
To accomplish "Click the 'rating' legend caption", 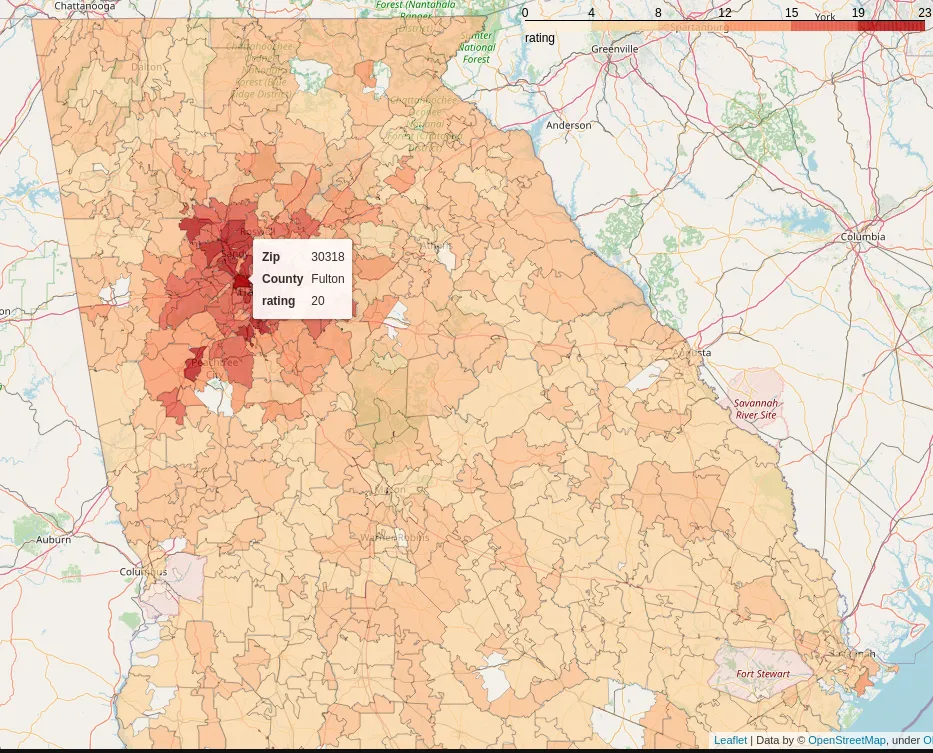I will [x=540, y=38].
